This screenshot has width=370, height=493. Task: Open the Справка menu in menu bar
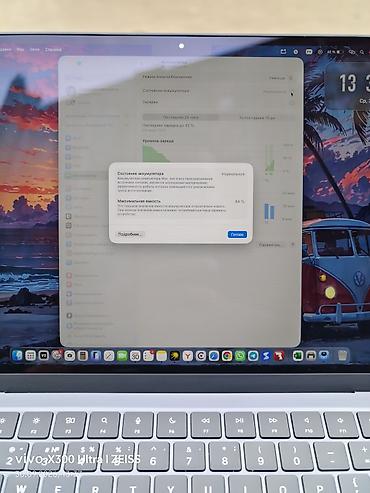(53, 50)
